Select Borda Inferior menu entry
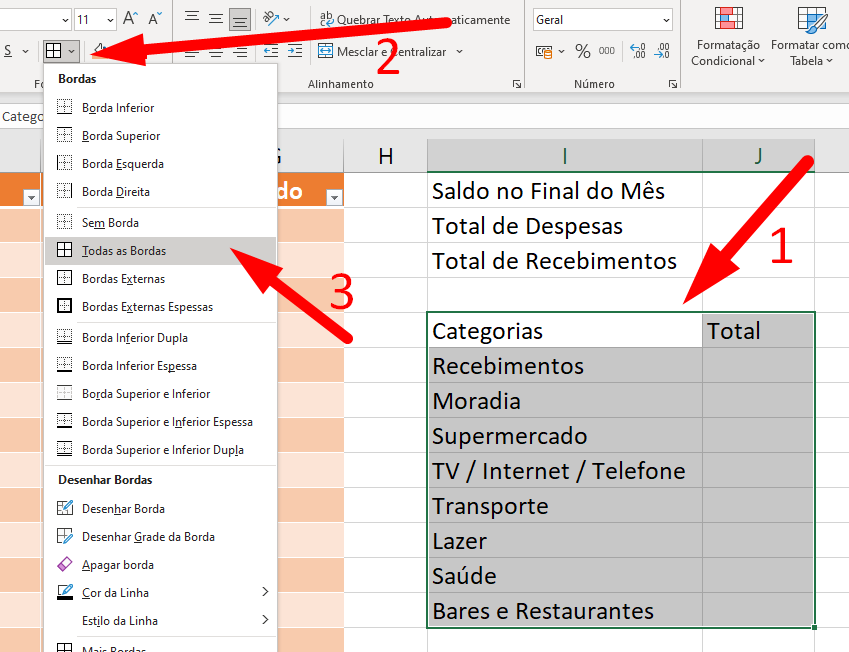The image size is (849, 652). (161, 107)
